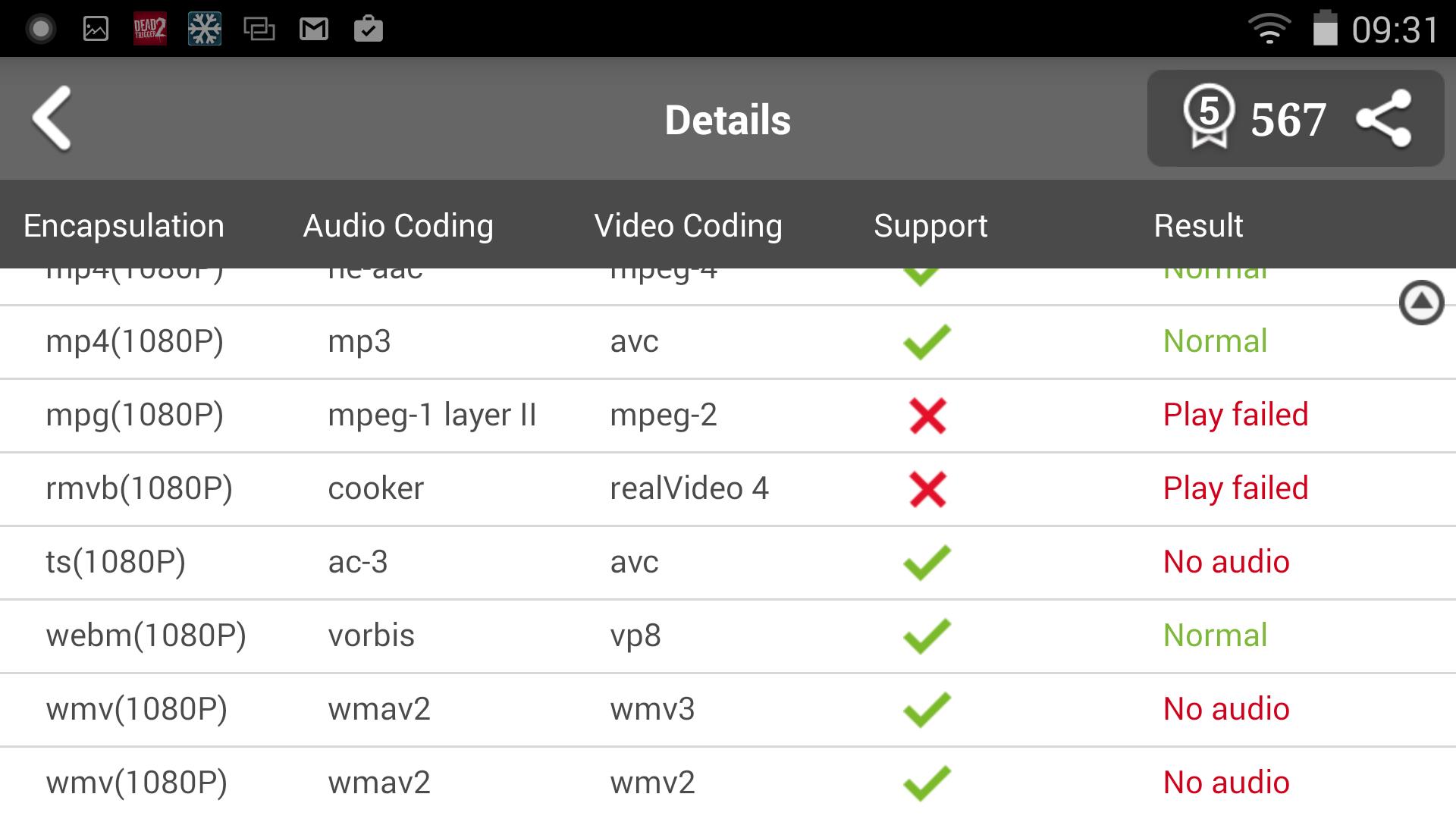Screen dimensions: 1456x819
Task: Tap No audio result for ts(1080P)
Action: pos(1226,562)
